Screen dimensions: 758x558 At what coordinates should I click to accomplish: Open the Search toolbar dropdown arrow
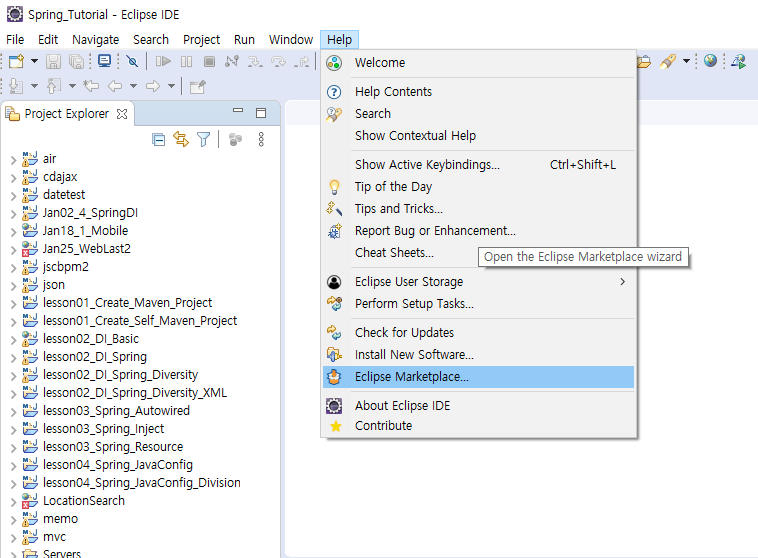click(x=686, y=61)
